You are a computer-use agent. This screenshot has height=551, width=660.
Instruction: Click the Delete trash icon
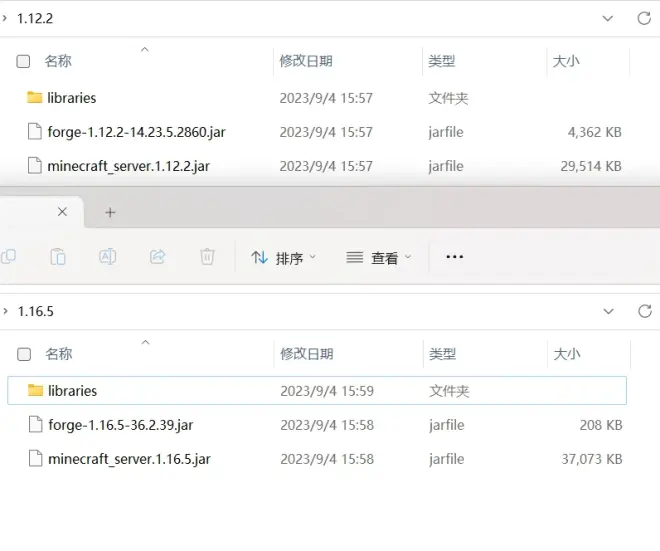pyautogui.click(x=207, y=257)
